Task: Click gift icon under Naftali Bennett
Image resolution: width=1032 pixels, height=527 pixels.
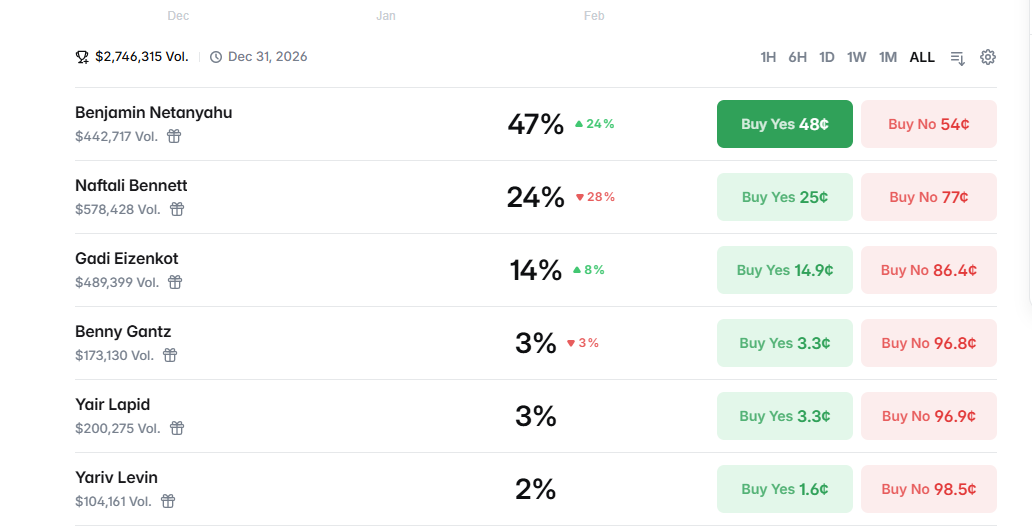Action: [177, 209]
